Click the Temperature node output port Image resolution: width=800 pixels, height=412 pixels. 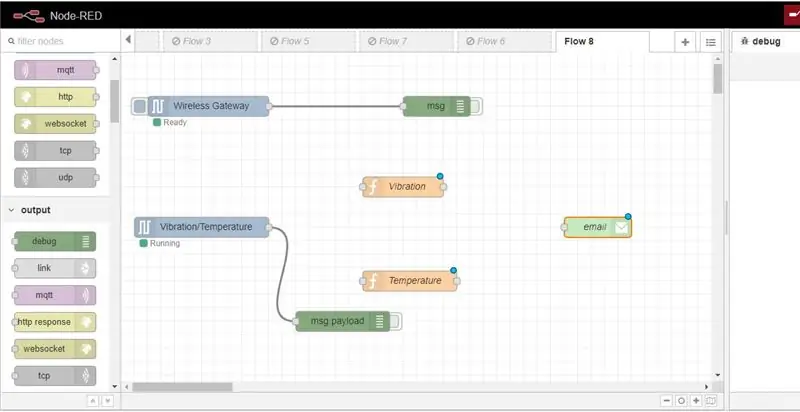(x=457, y=281)
